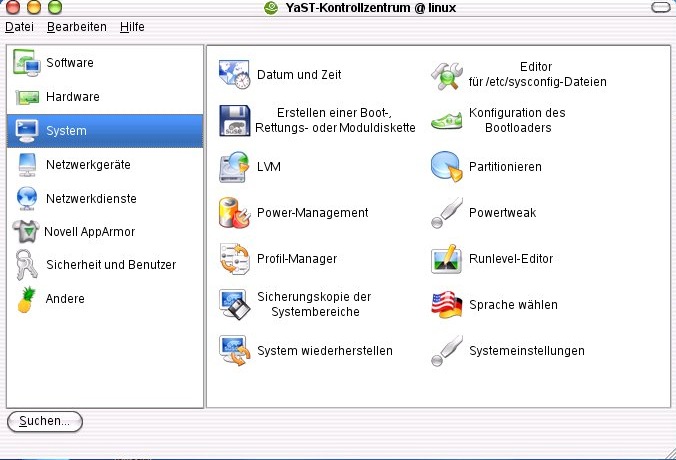Image resolution: width=676 pixels, height=460 pixels.
Task: Click the Power-Management label
Action: [x=313, y=213]
